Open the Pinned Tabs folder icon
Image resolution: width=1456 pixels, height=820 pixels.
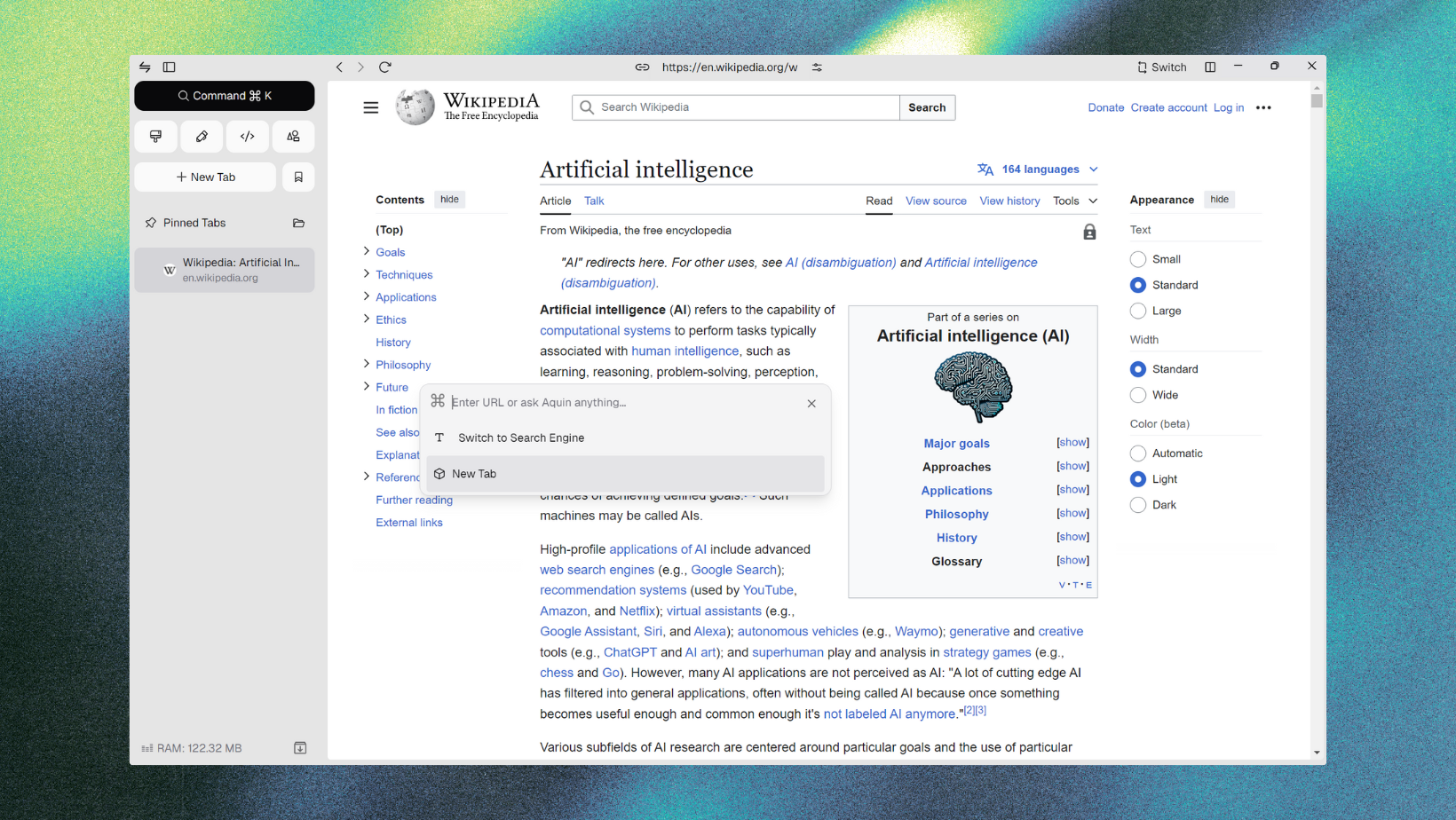pyautogui.click(x=298, y=223)
